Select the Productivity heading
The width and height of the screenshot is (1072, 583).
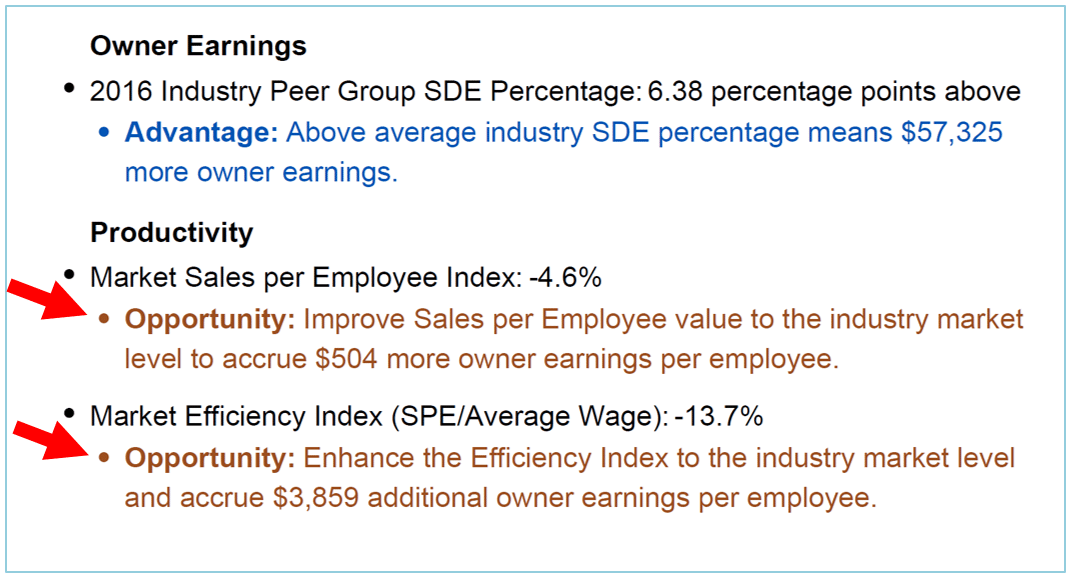[171, 233]
